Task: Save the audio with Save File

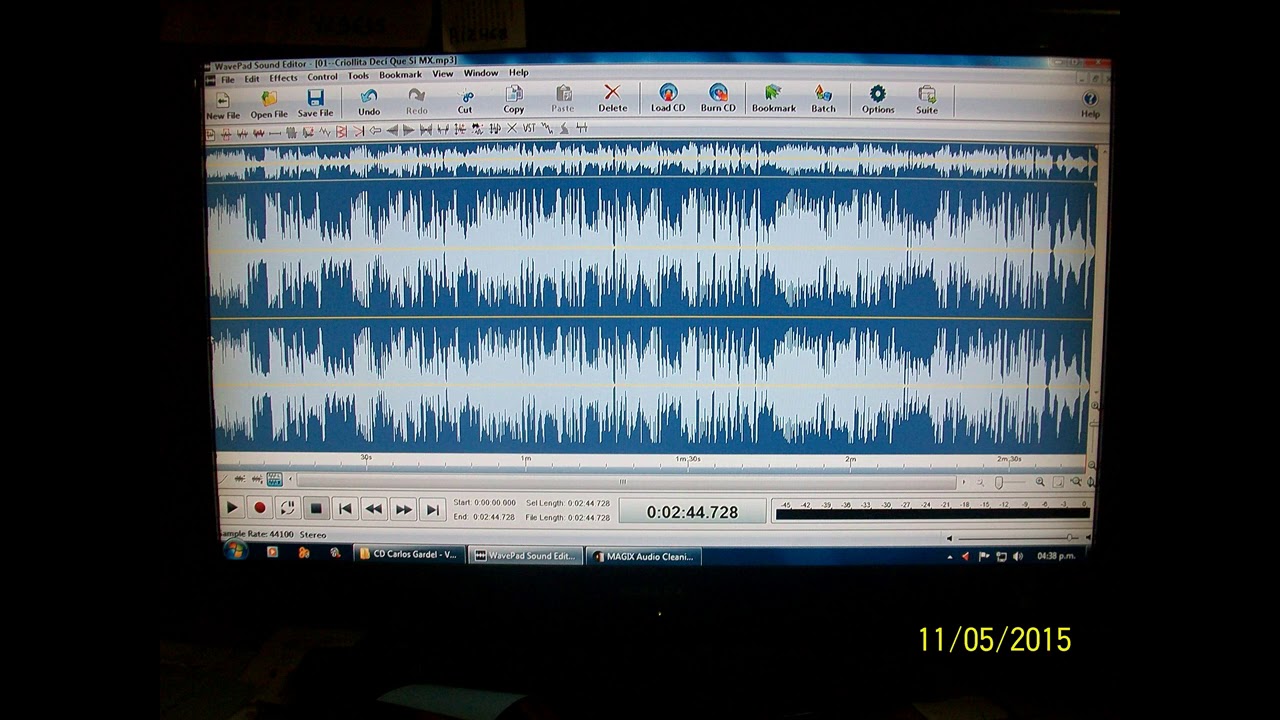Action: tap(315, 103)
